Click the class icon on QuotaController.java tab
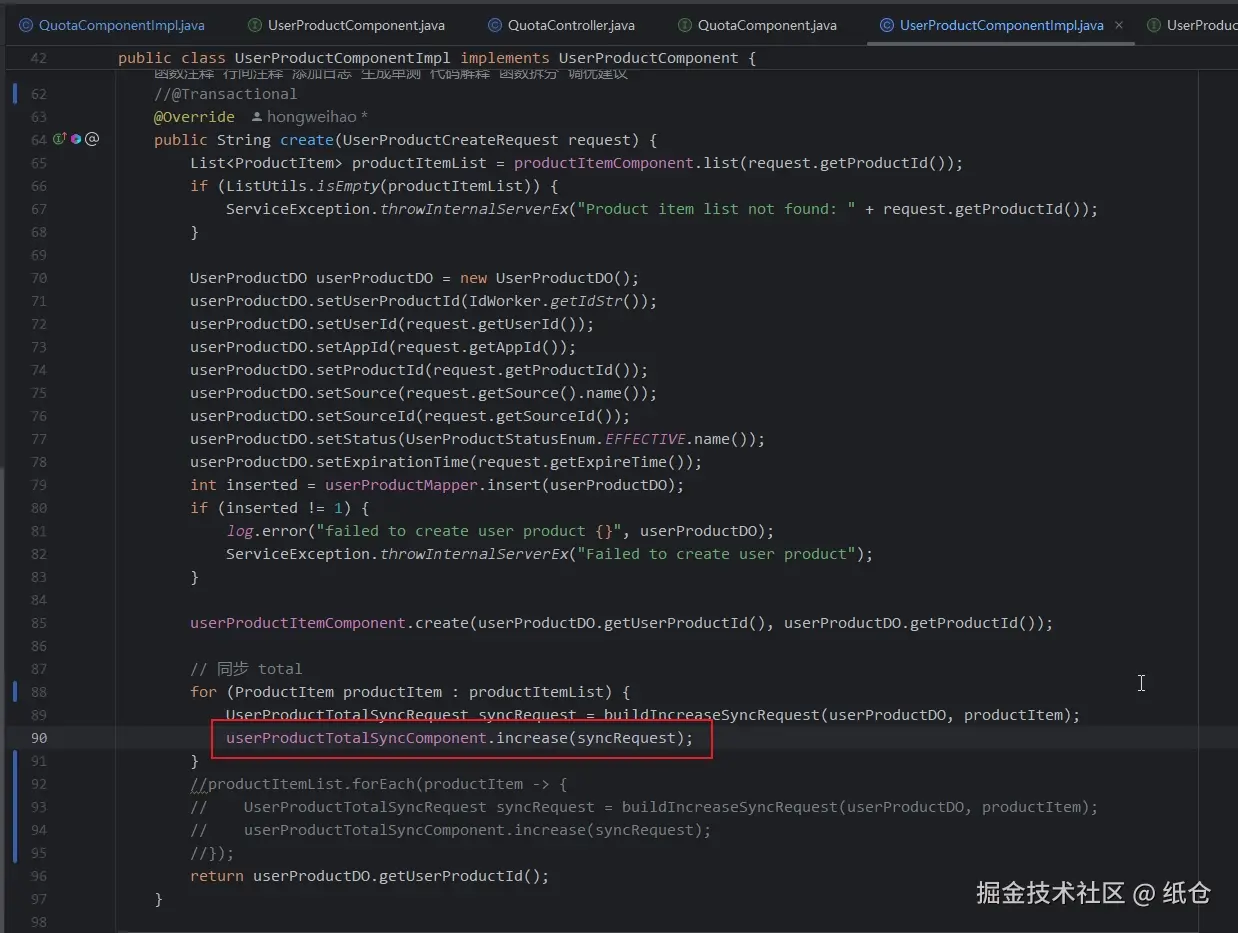Viewport: 1238px width, 933px height. [x=495, y=25]
